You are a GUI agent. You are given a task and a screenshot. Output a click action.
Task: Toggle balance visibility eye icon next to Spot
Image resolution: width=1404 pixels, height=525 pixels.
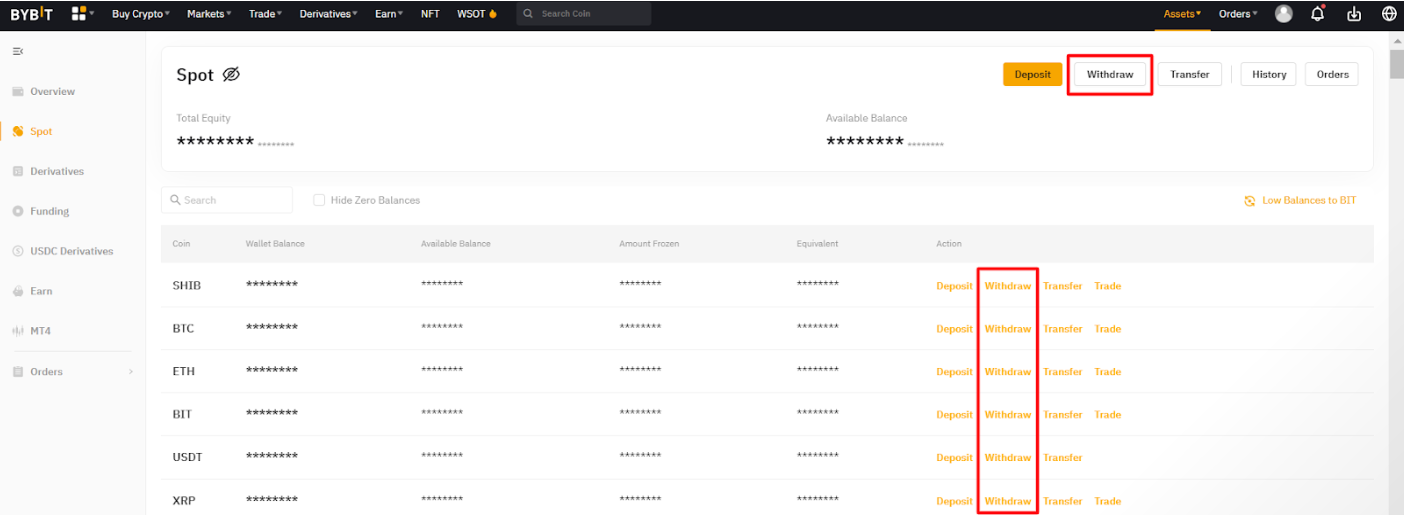231,75
